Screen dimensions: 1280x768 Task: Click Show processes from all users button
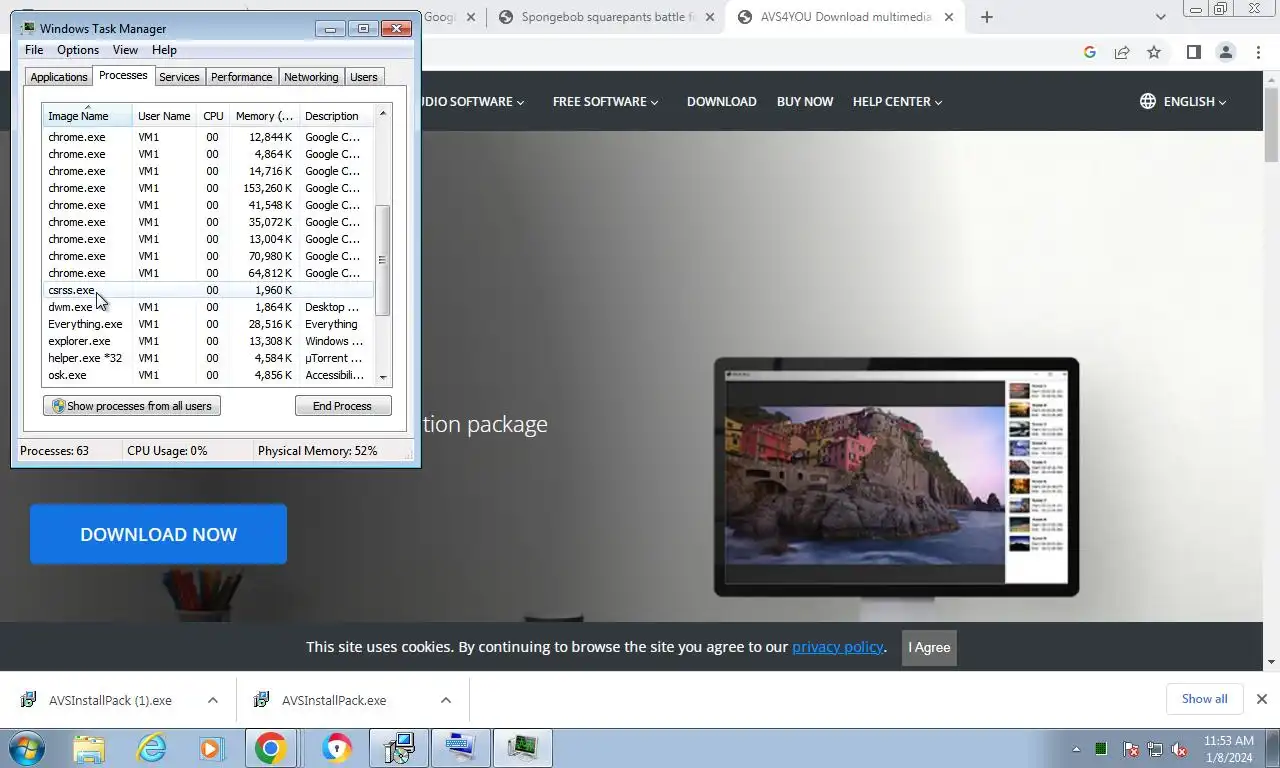(x=132, y=406)
